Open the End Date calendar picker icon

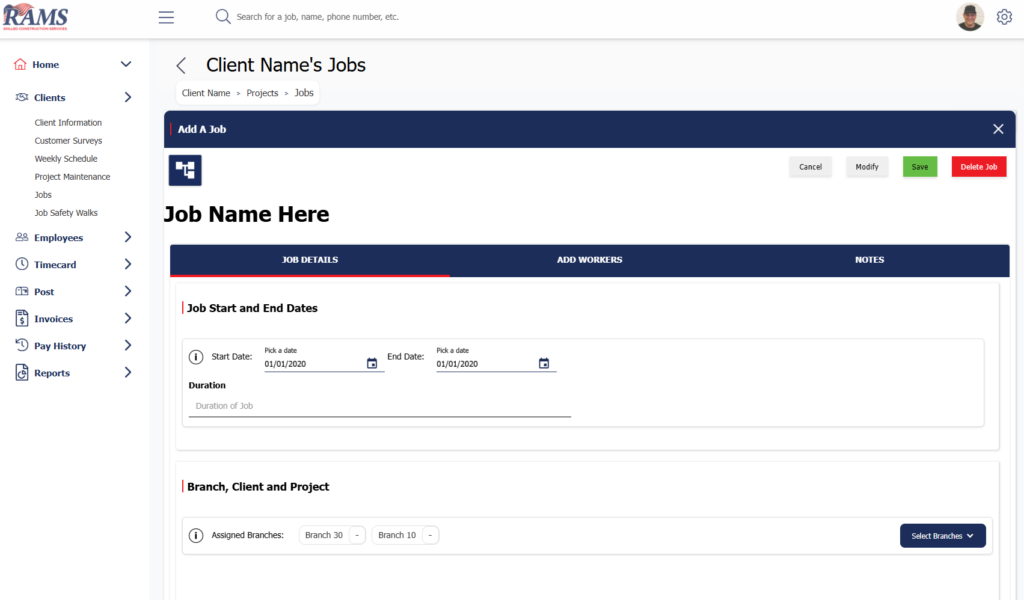click(x=544, y=364)
